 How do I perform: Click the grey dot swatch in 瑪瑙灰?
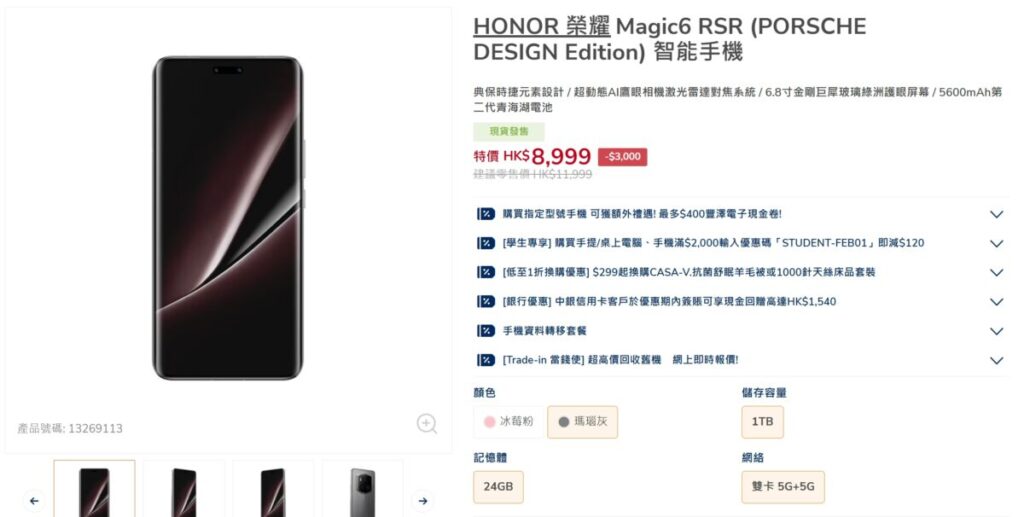564,422
